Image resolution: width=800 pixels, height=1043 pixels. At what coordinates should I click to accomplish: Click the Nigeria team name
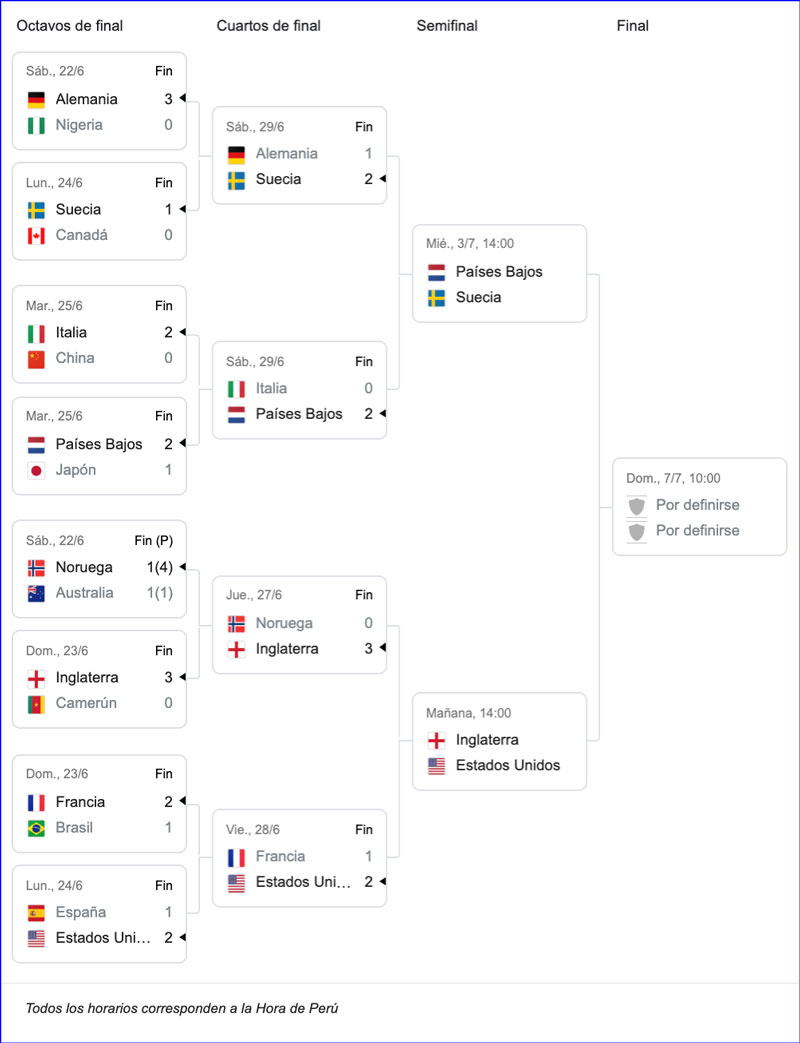[79, 125]
